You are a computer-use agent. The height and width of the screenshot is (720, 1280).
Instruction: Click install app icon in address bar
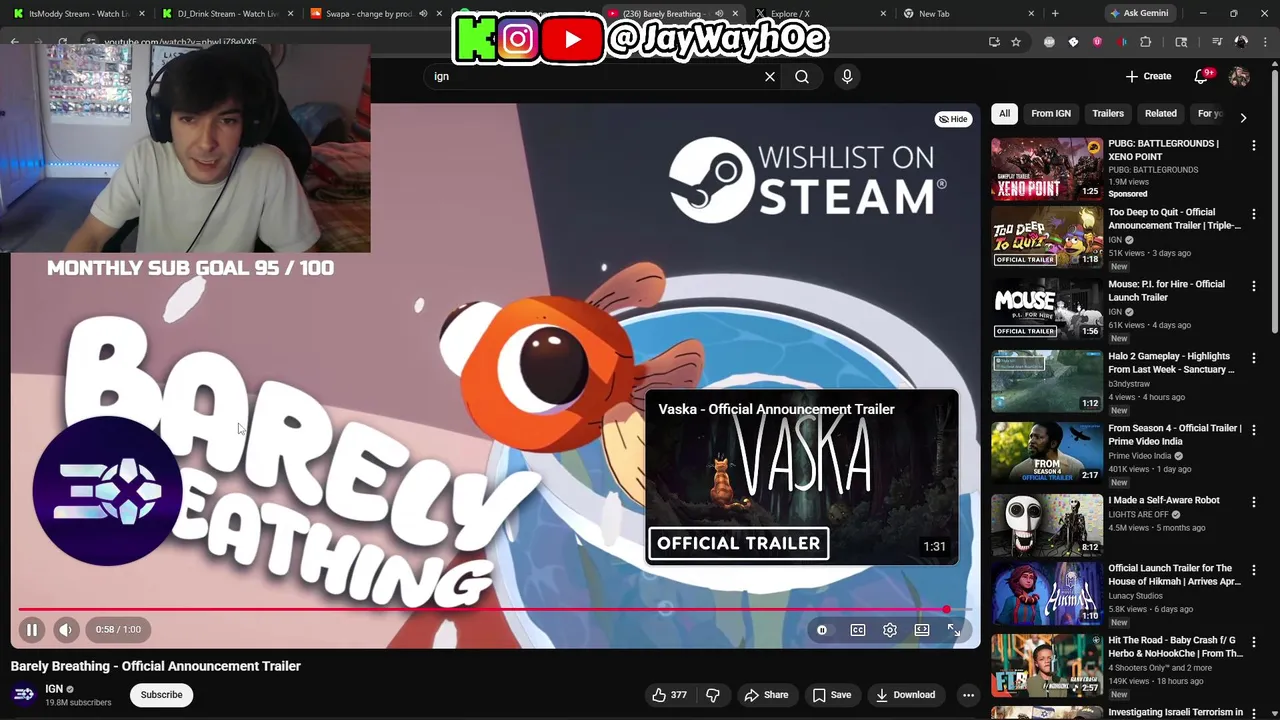tap(994, 42)
